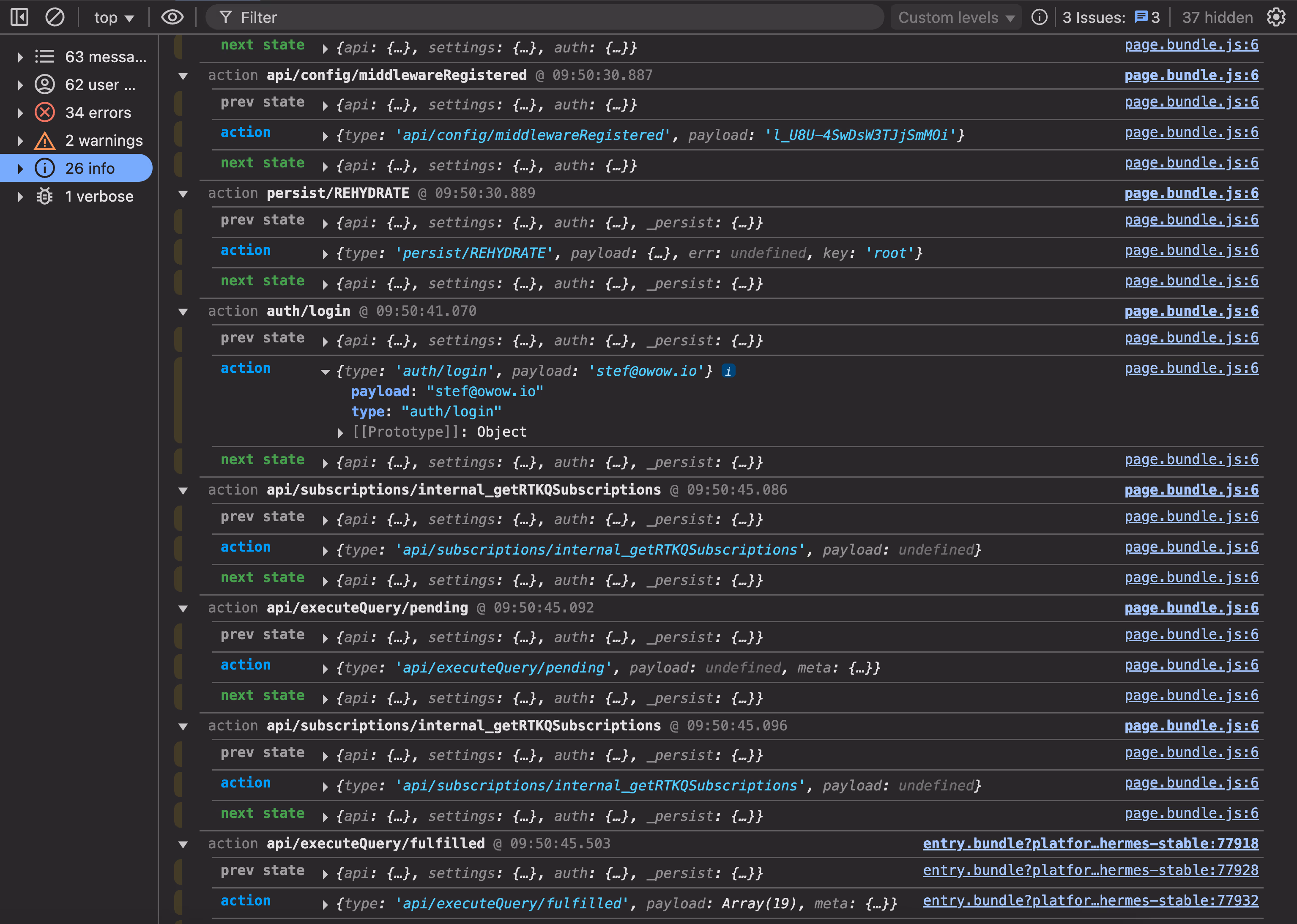The height and width of the screenshot is (924, 1297).
Task: Open console settings gear
Action: 1277,17
